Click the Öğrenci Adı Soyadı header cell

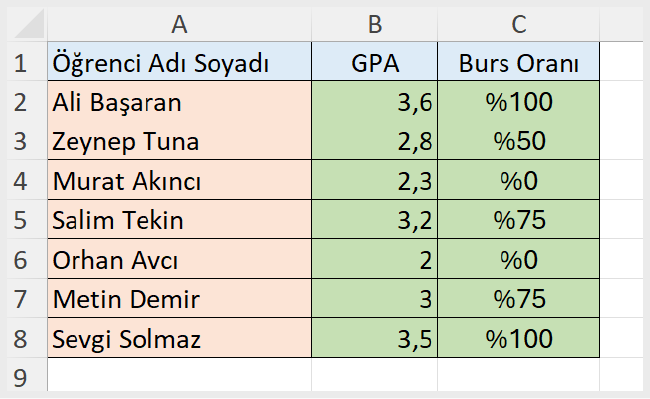pyautogui.click(x=179, y=61)
